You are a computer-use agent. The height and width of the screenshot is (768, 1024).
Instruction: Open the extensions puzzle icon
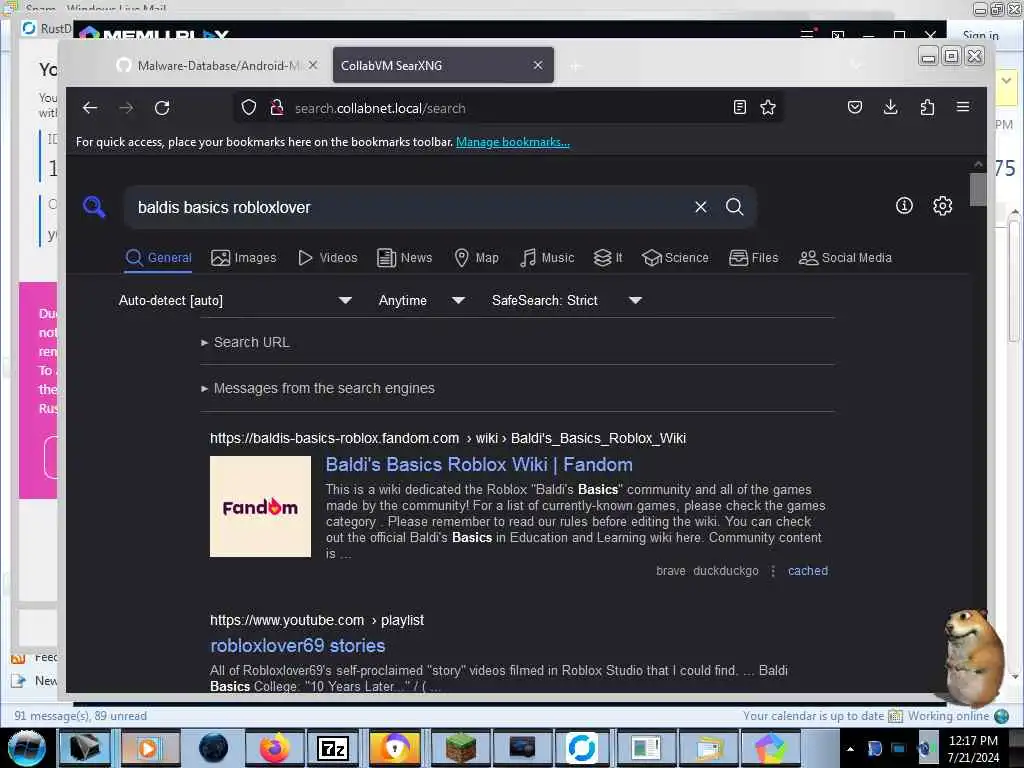pos(927,107)
